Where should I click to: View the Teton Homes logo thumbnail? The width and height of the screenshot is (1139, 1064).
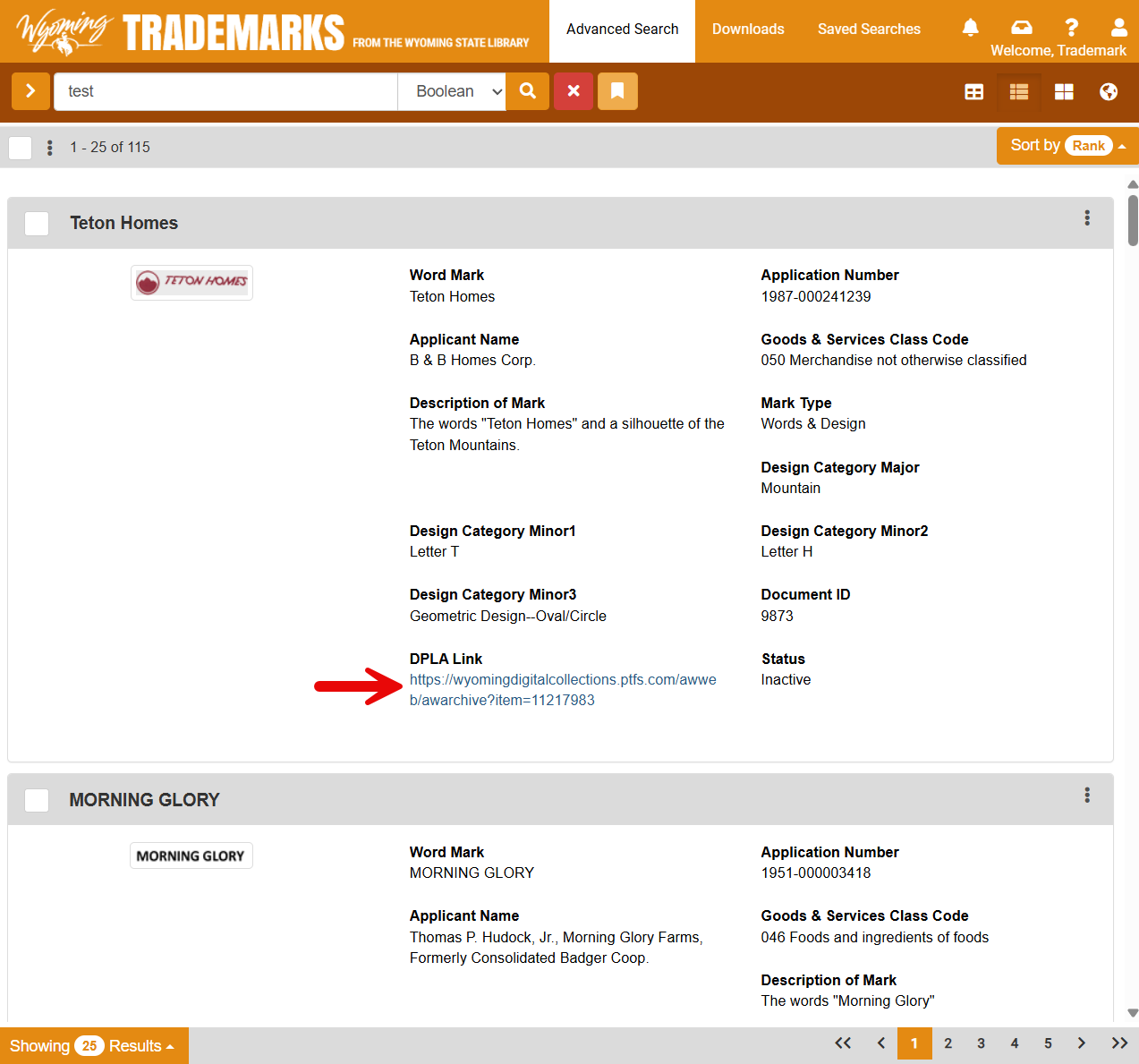click(191, 283)
